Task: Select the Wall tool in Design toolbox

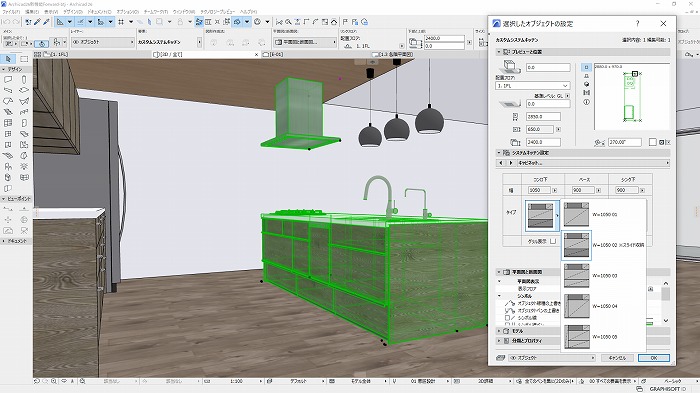Action: point(8,79)
